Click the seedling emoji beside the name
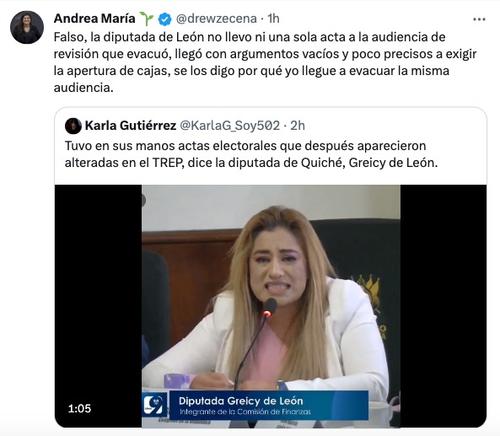The height and width of the screenshot is (436, 500). [146, 19]
